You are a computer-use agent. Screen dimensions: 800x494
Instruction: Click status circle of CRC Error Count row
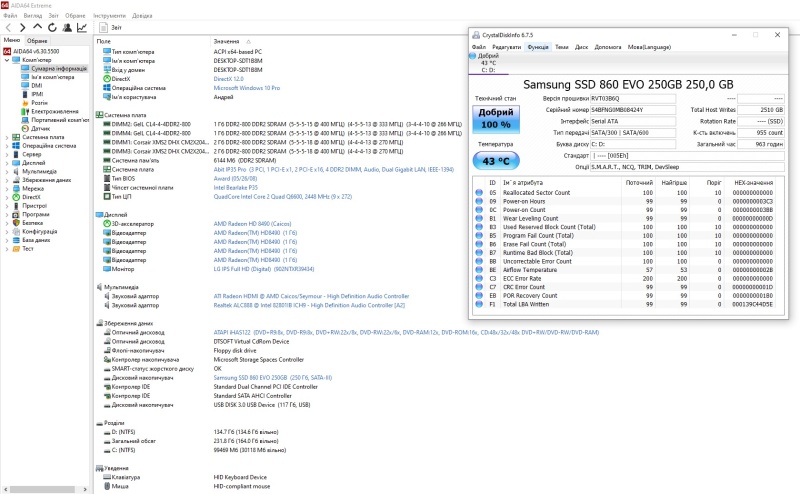(x=479, y=287)
